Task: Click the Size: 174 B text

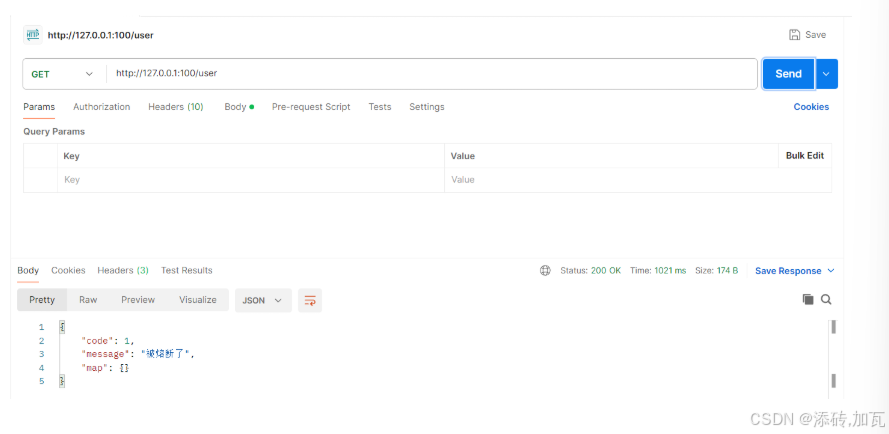Action: (x=717, y=271)
